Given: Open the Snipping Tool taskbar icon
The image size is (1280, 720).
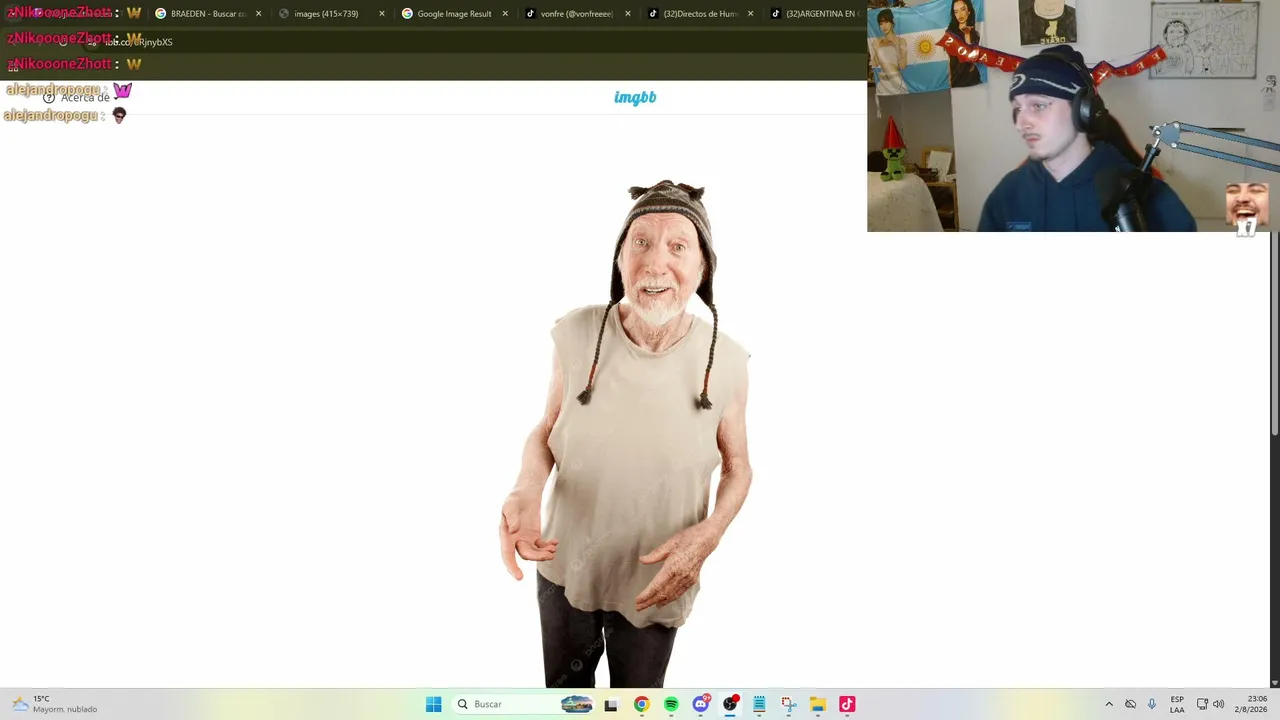Looking at the screenshot, I should 788,704.
